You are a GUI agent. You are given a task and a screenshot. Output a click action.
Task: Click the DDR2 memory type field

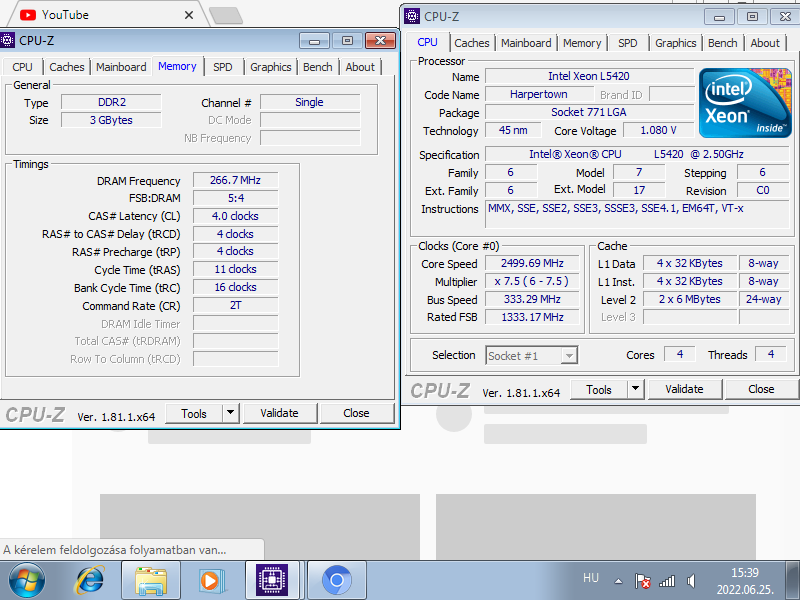tap(111, 102)
